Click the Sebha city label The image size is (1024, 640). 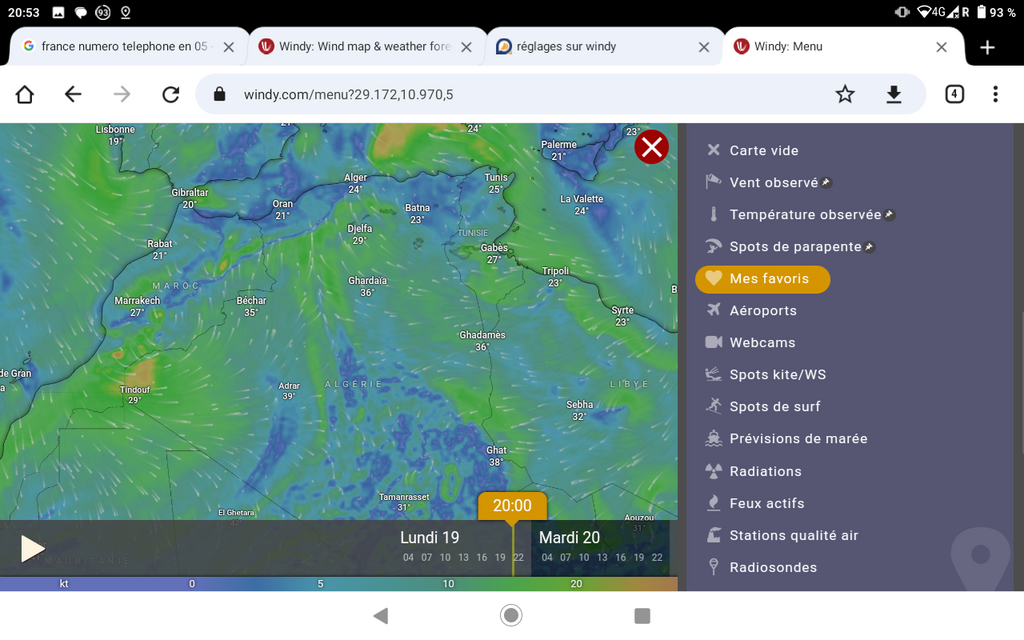tap(579, 405)
